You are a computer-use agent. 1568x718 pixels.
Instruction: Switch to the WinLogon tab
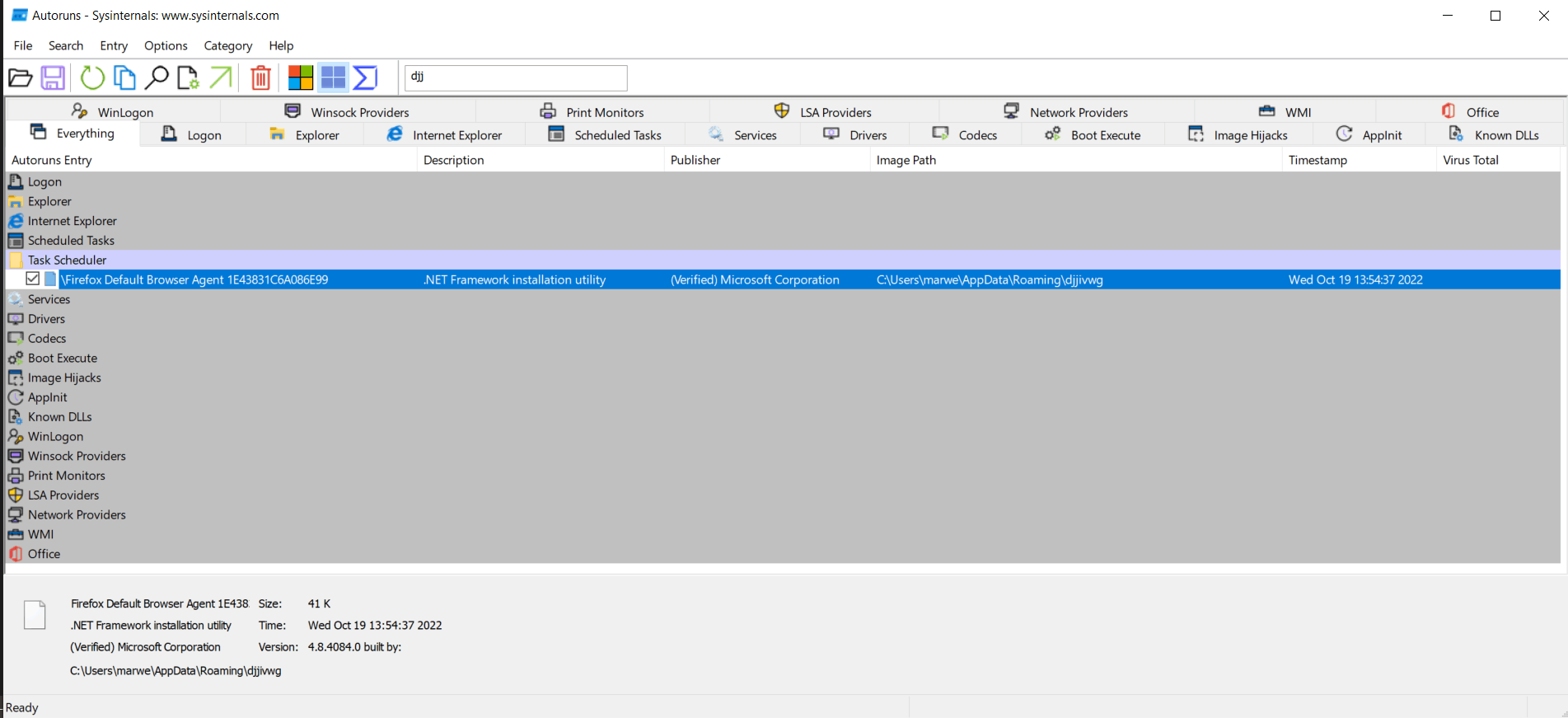click(x=113, y=111)
